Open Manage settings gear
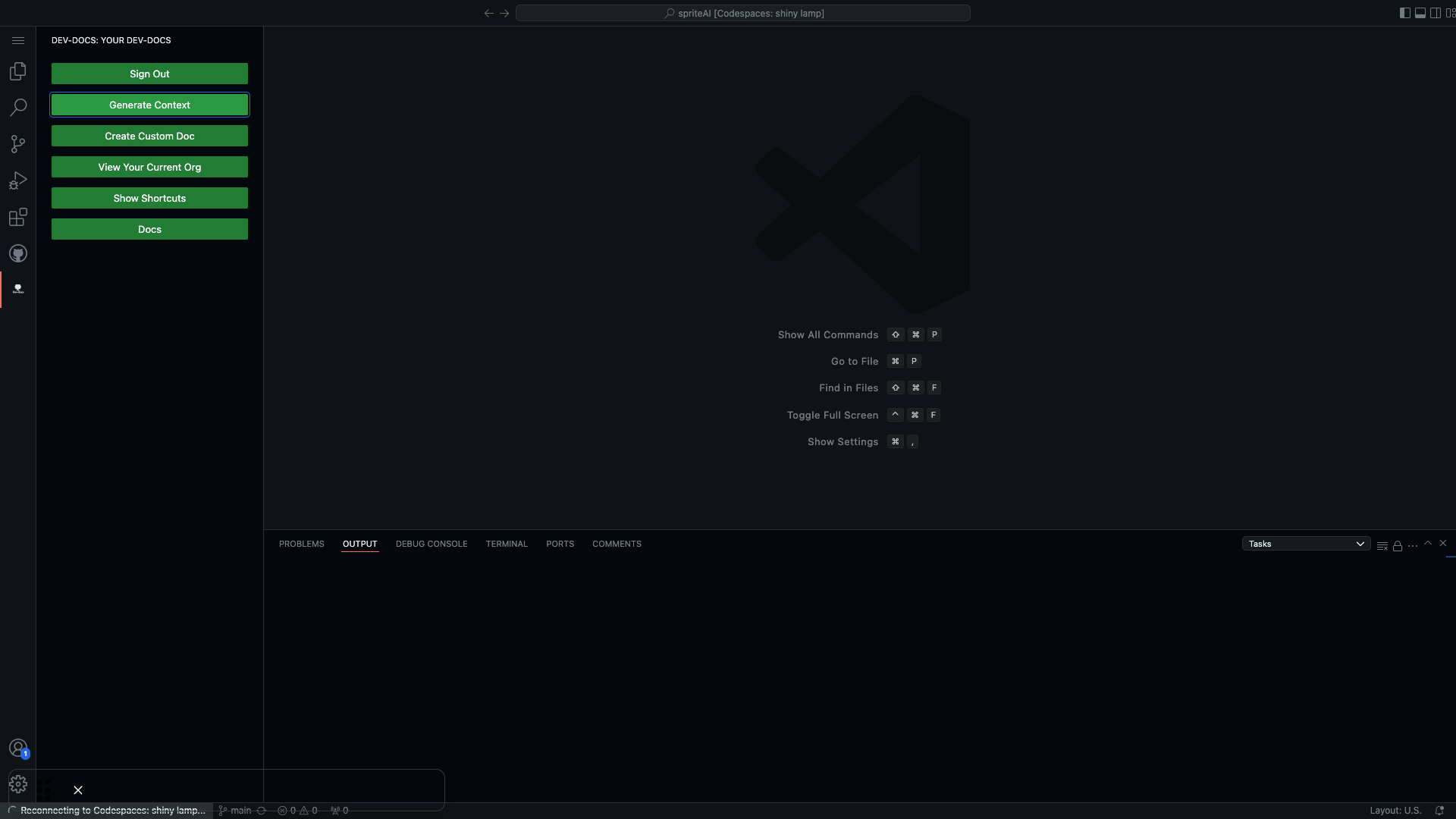The width and height of the screenshot is (1456, 819). pos(18,784)
